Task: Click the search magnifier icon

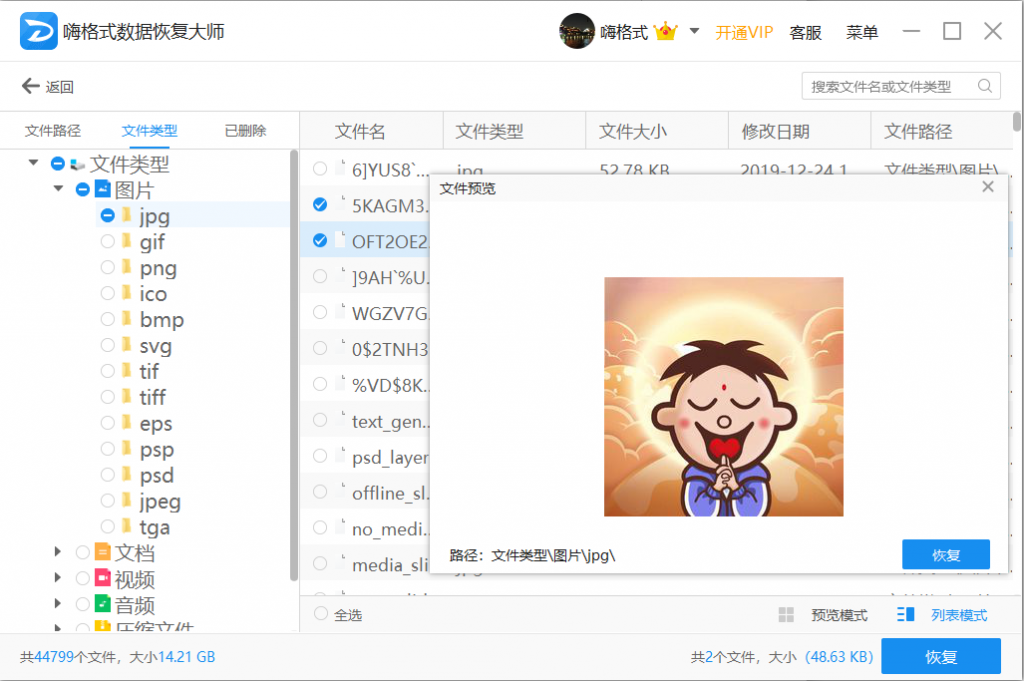Action: coord(985,86)
